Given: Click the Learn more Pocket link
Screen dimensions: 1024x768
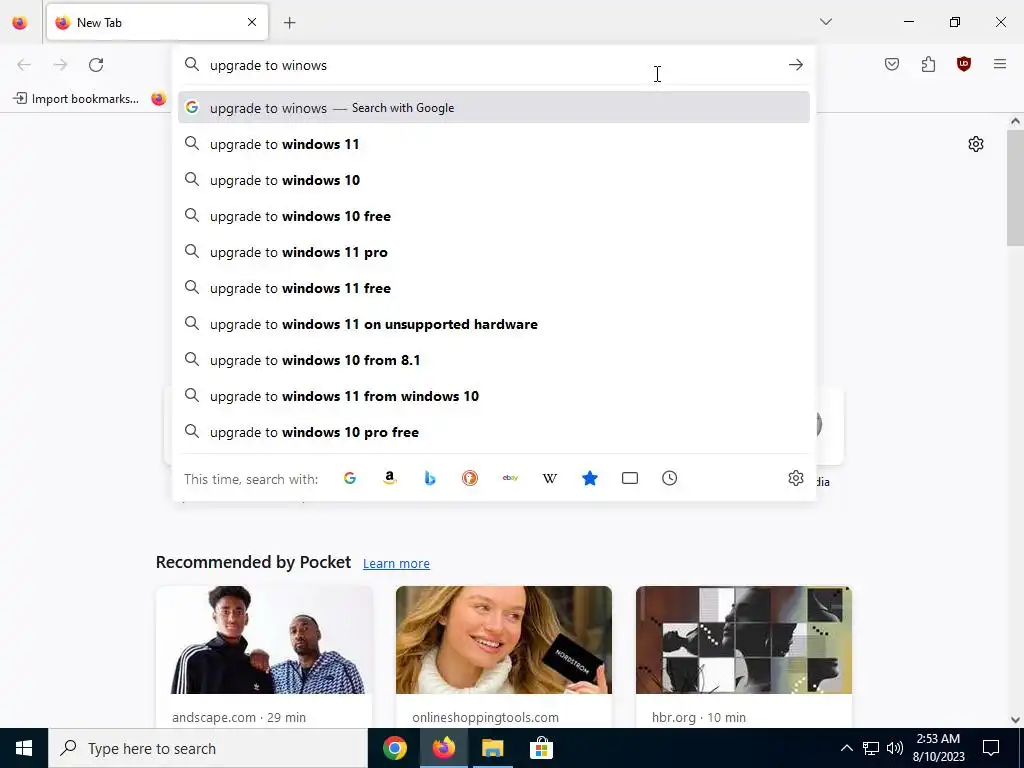Looking at the screenshot, I should 396,564.
